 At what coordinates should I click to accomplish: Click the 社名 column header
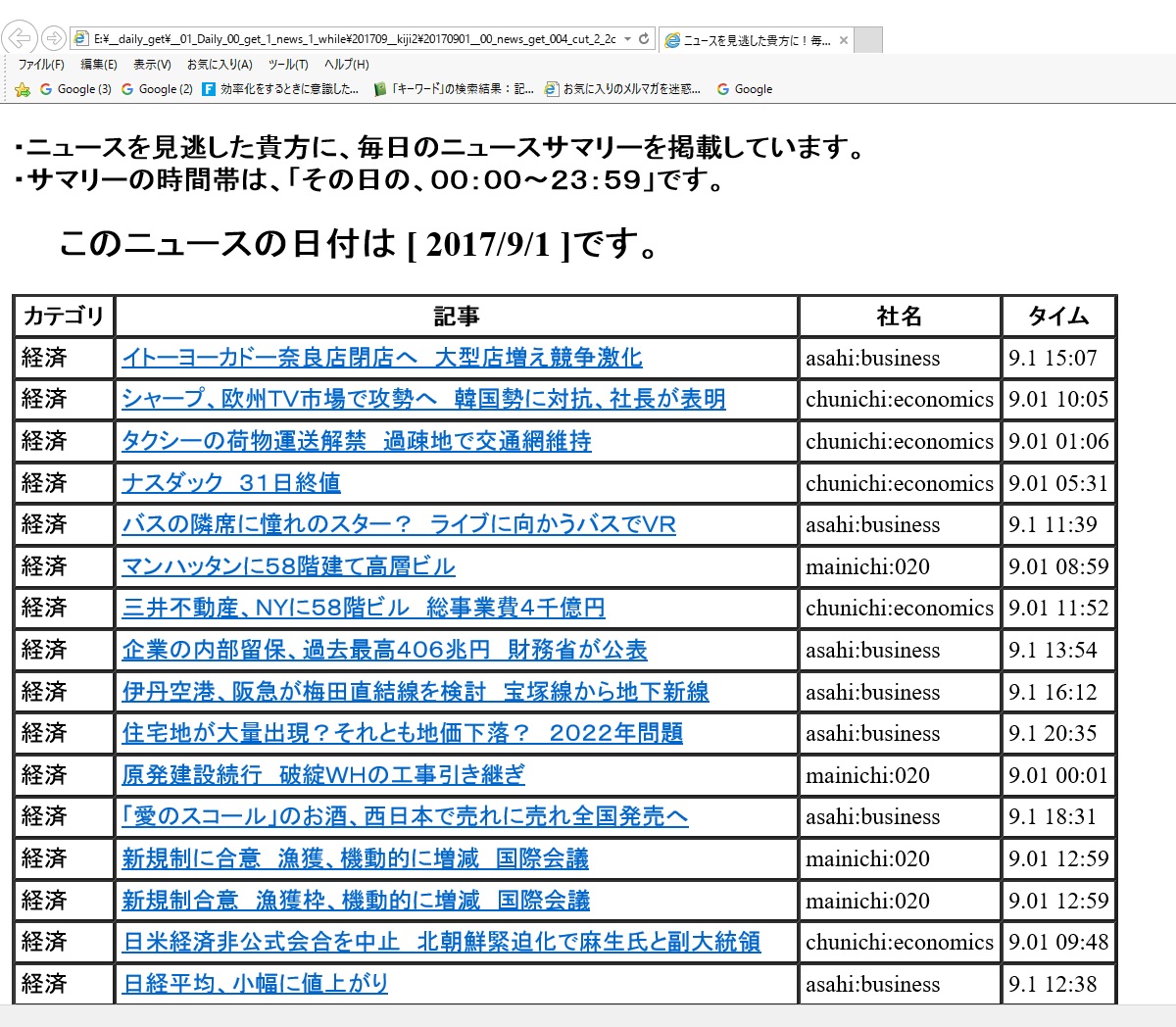[x=900, y=316]
